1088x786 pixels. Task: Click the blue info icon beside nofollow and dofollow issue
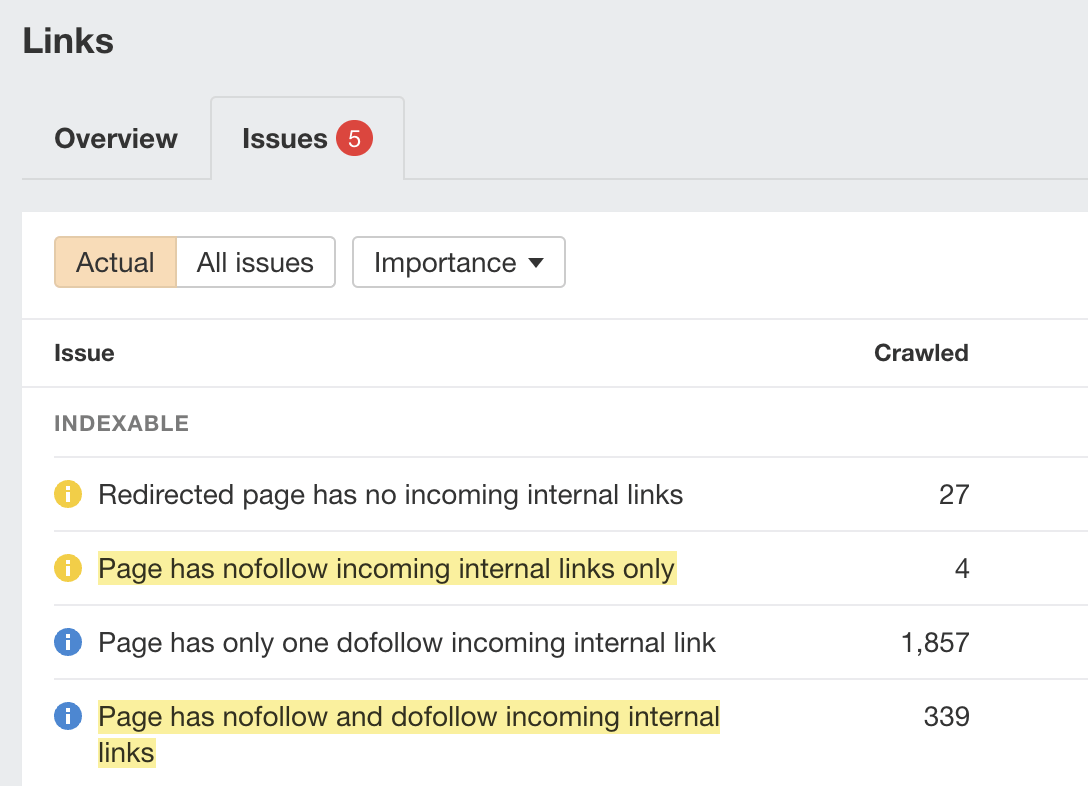coord(67,716)
